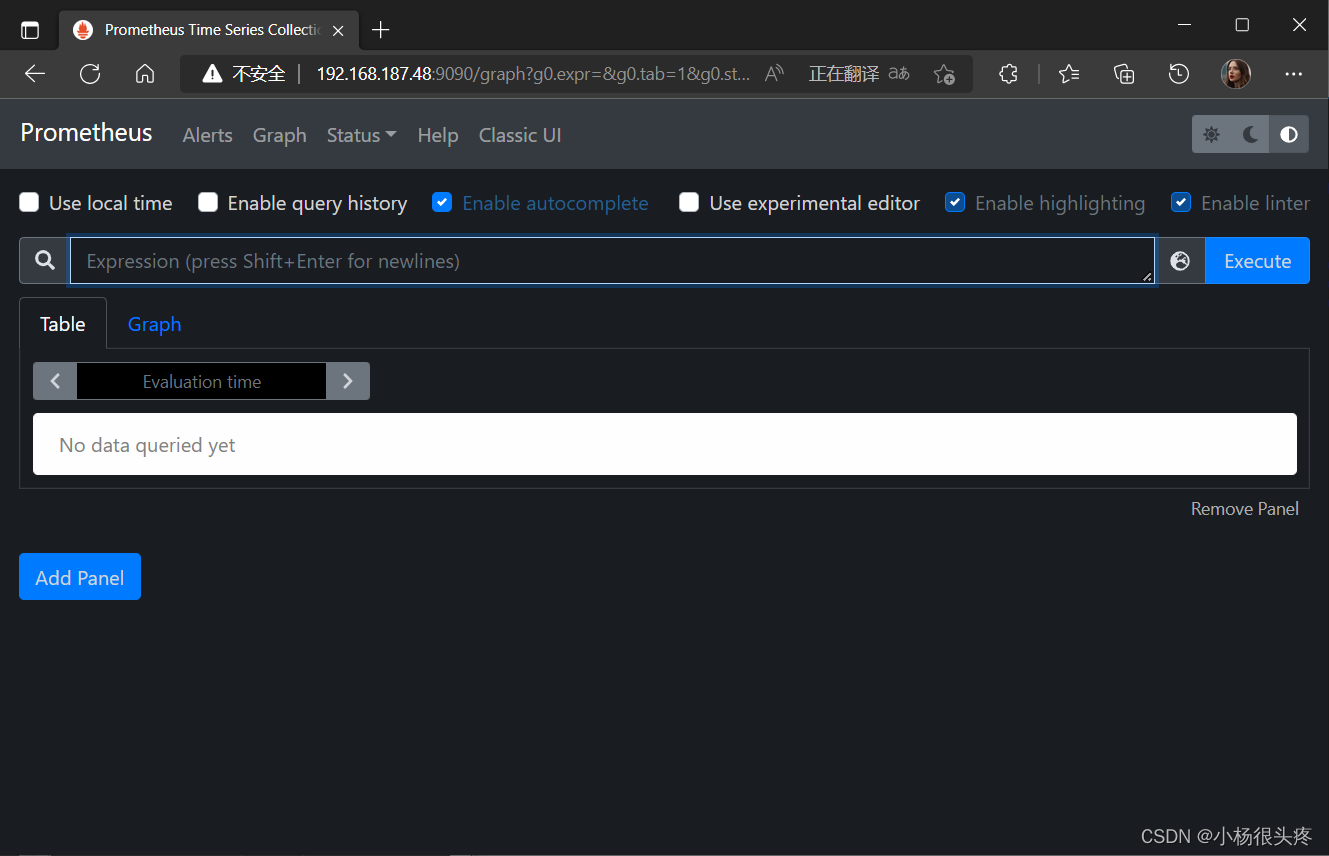
Task: Open the user profile avatar
Action: click(x=1236, y=73)
